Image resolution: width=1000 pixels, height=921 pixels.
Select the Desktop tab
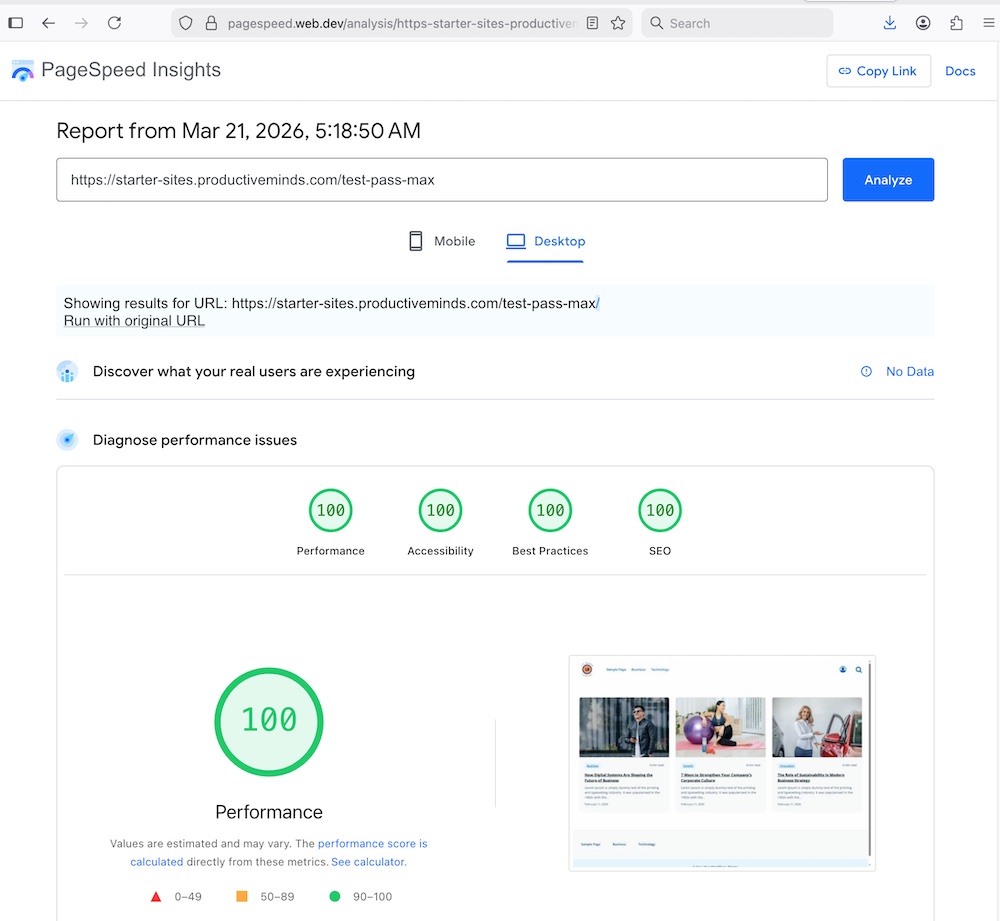[x=546, y=241]
